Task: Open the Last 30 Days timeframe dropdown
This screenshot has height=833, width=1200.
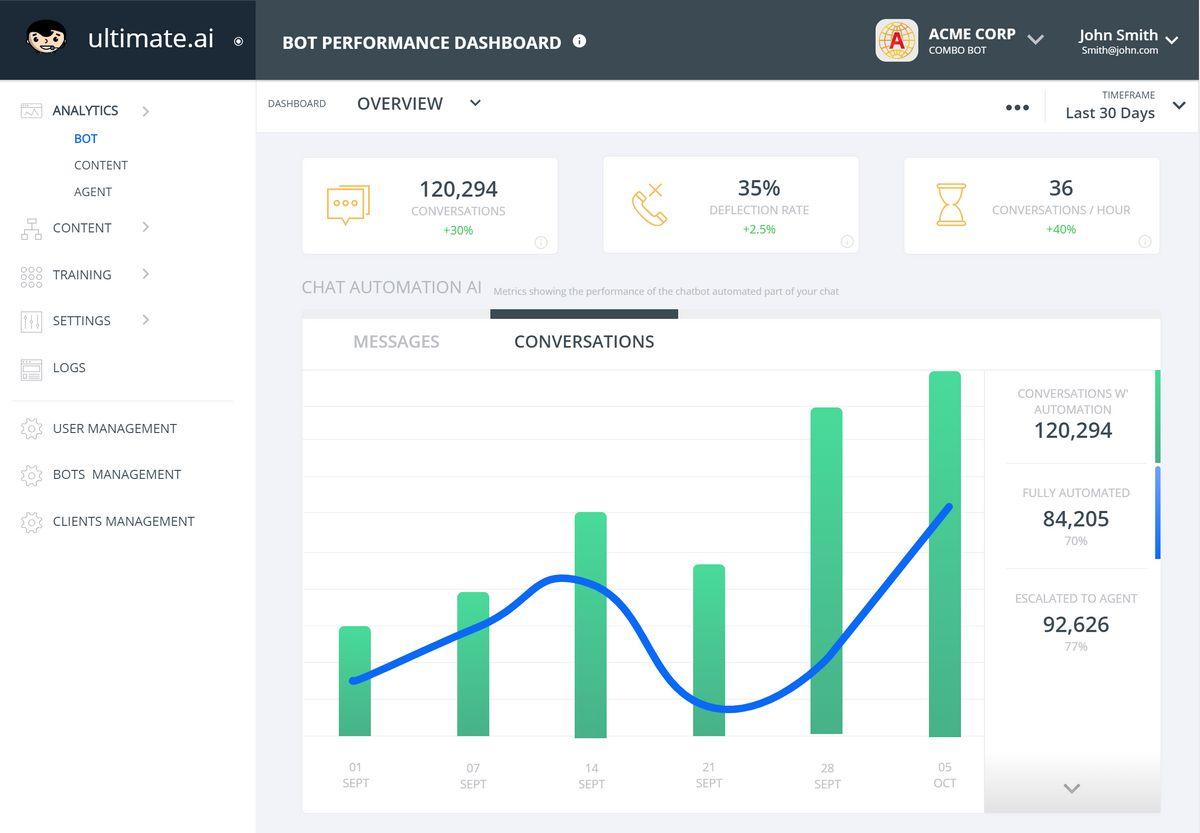Action: tap(1179, 106)
